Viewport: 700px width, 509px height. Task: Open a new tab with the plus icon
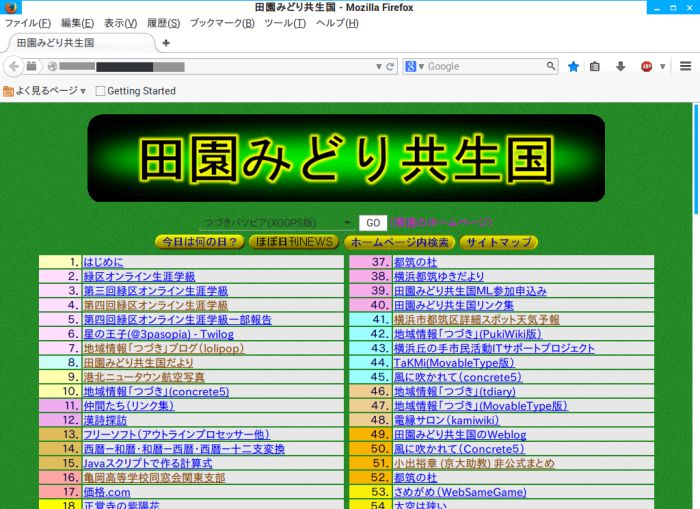[166, 43]
